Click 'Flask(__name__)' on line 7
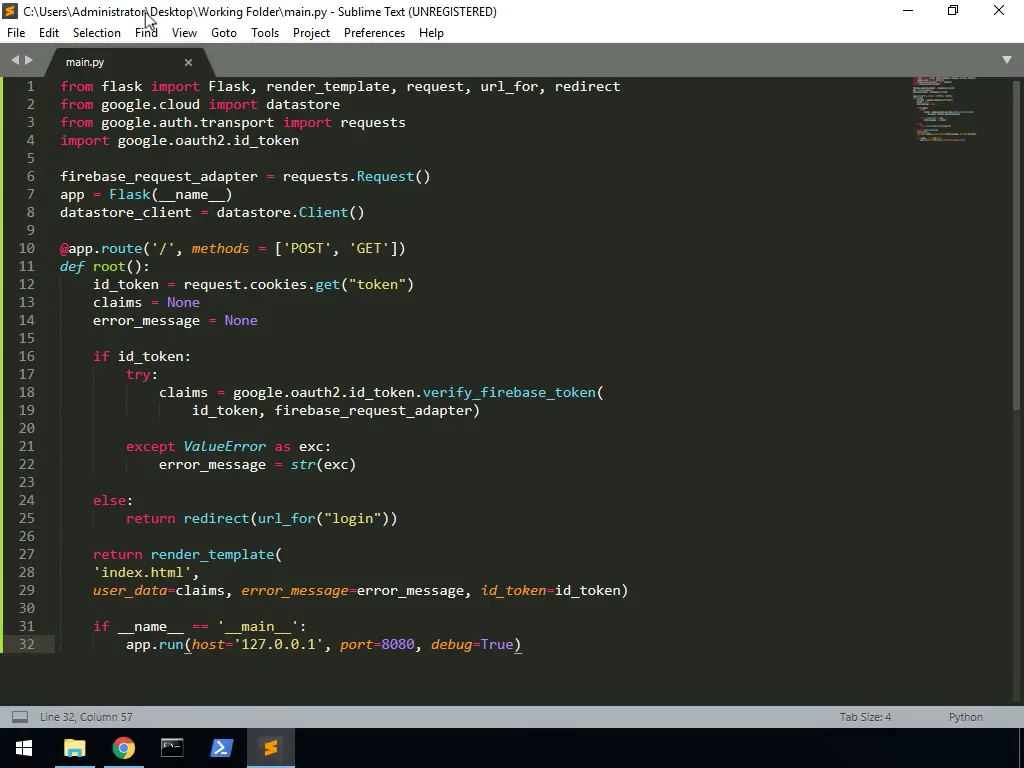The height and width of the screenshot is (768, 1024). click(170, 195)
